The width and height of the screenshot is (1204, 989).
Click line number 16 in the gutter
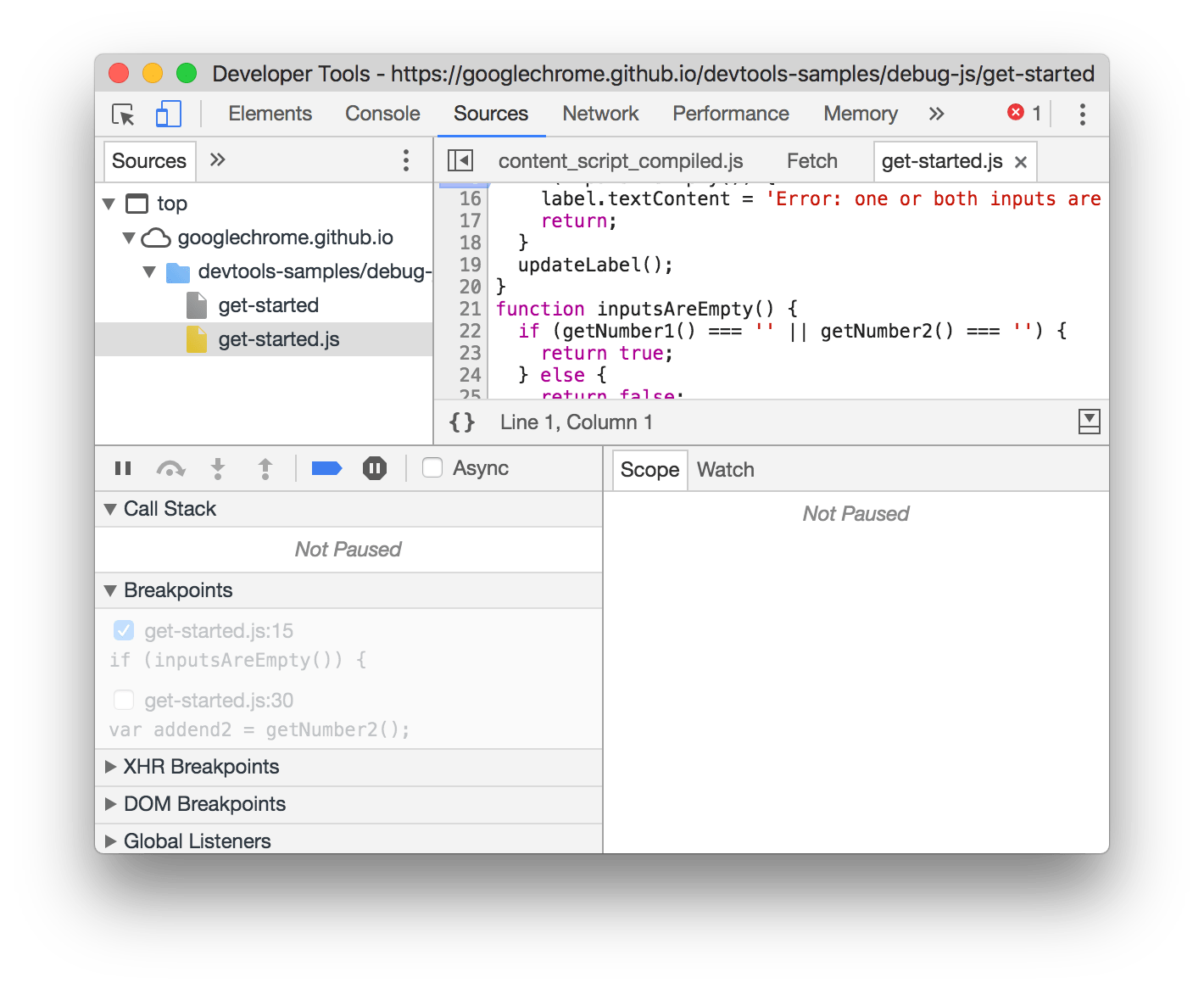470,198
